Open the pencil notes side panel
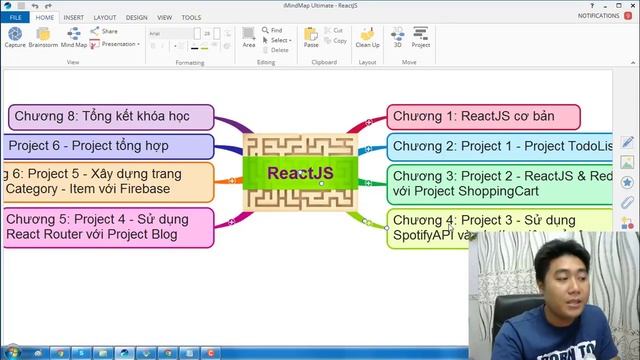 click(627, 142)
